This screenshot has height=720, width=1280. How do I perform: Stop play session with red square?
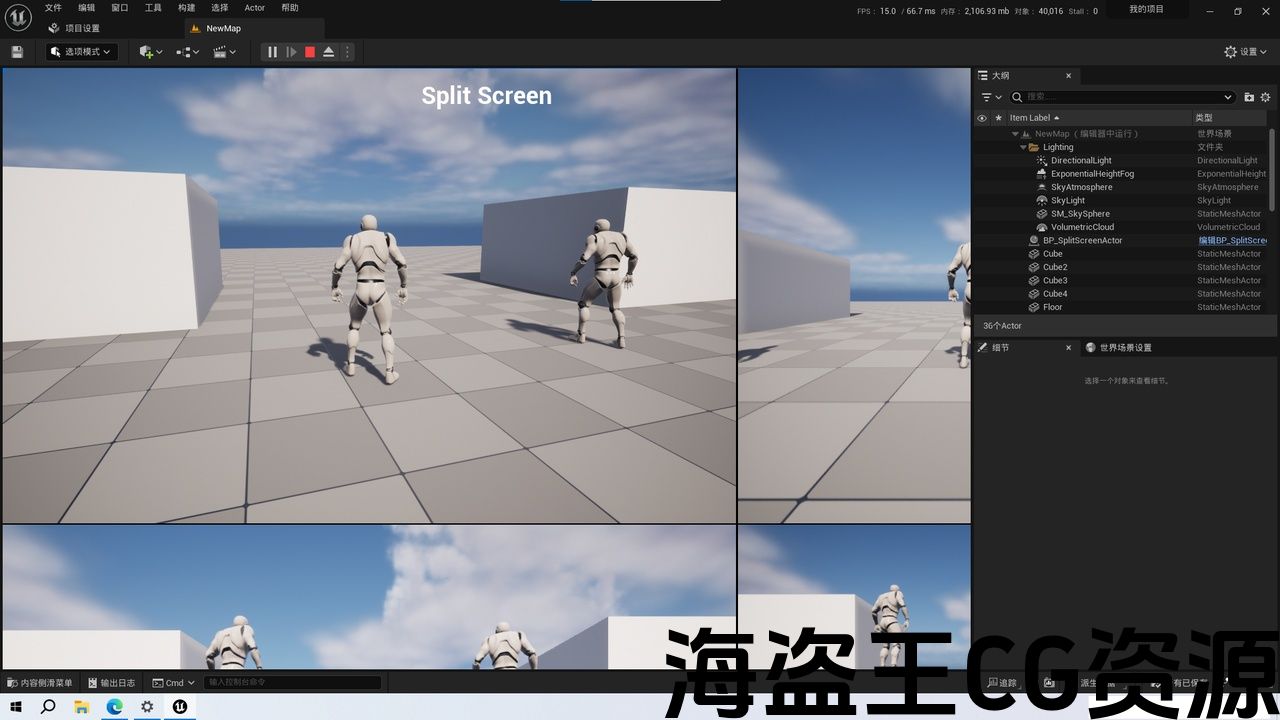[x=310, y=52]
